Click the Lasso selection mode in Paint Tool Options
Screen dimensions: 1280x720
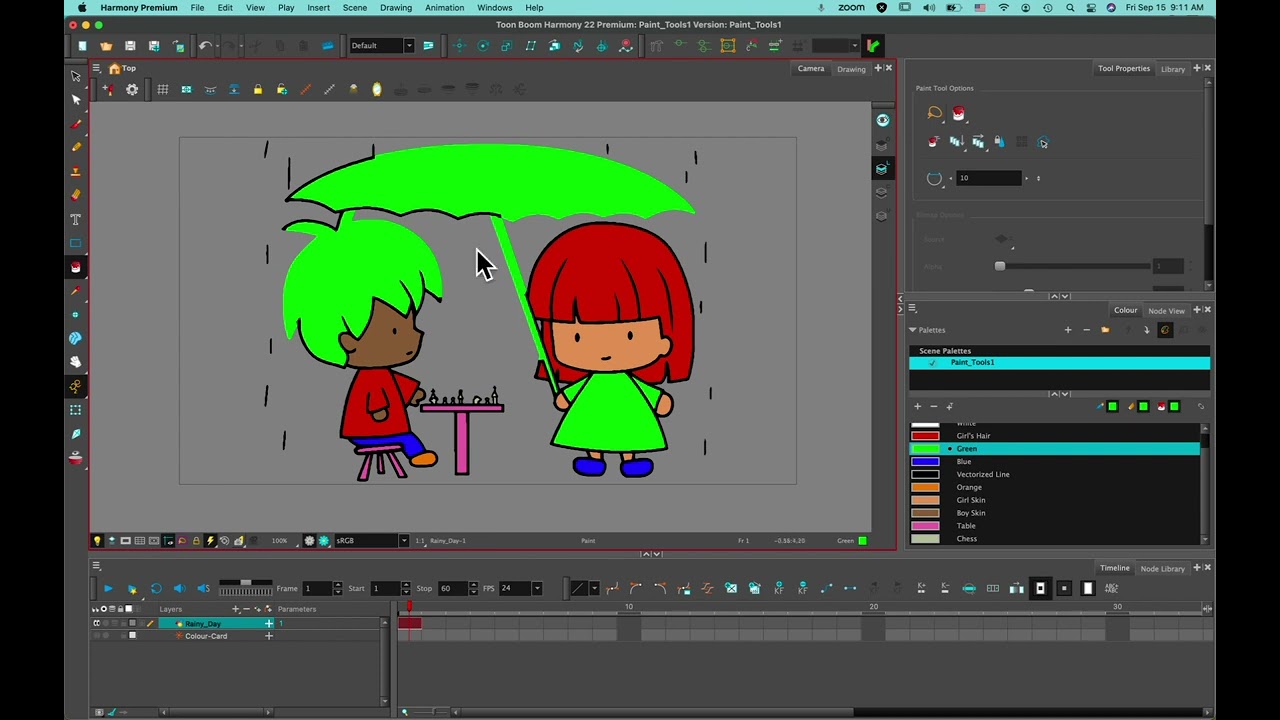click(x=934, y=114)
